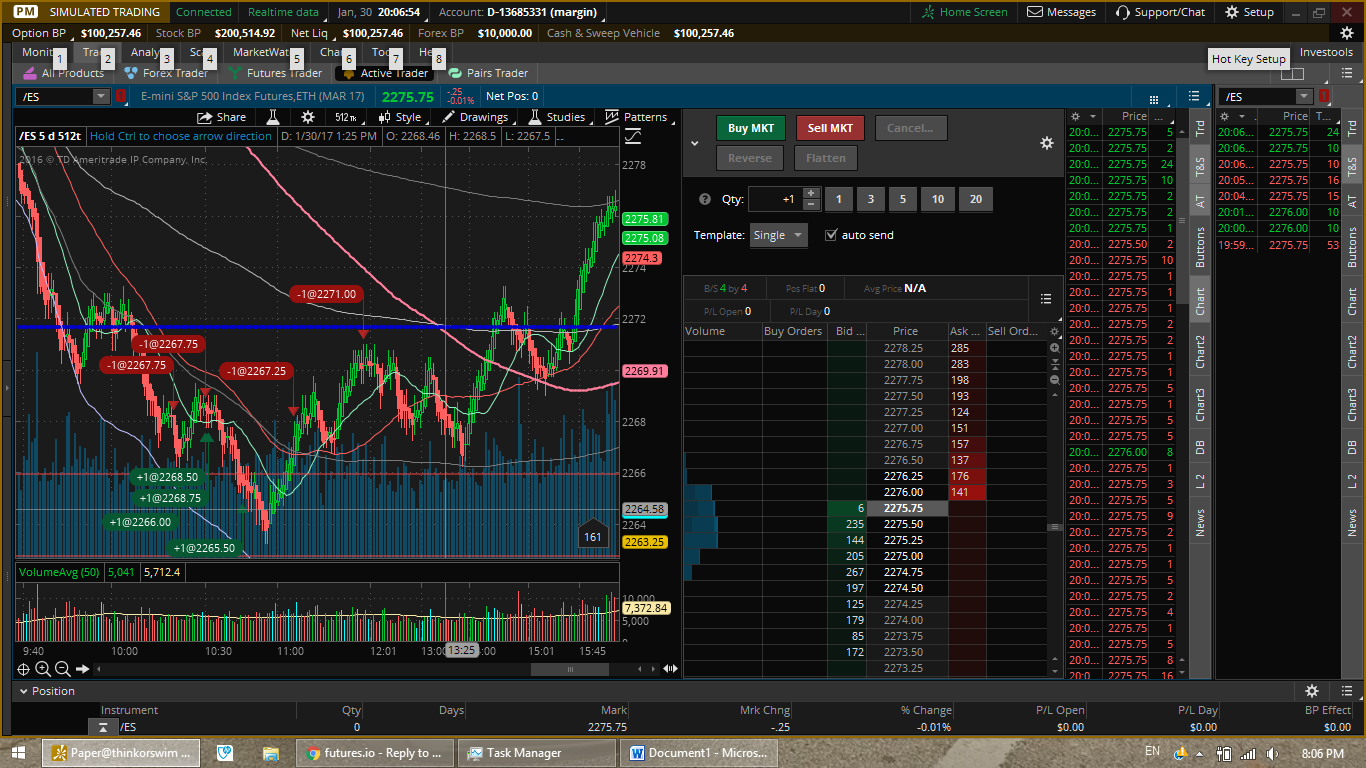Screen dimensions: 1366x768
Task: Expand the /ES symbol dropdown in right panel
Action: pyautogui.click(x=1304, y=96)
